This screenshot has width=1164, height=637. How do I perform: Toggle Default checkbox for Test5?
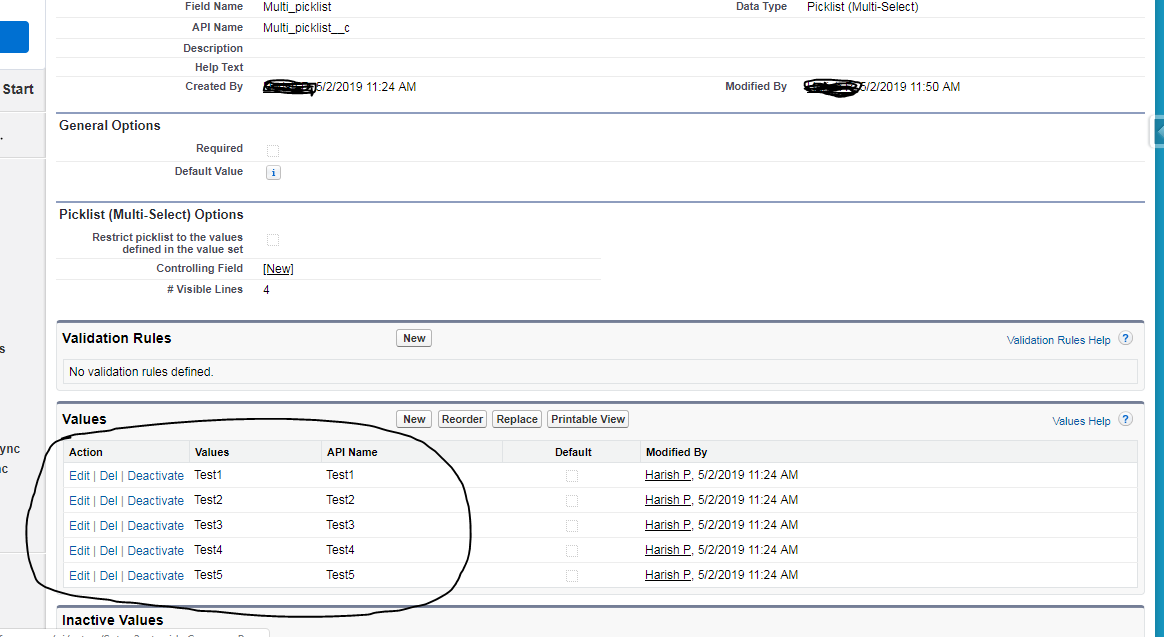coord(572,575)
